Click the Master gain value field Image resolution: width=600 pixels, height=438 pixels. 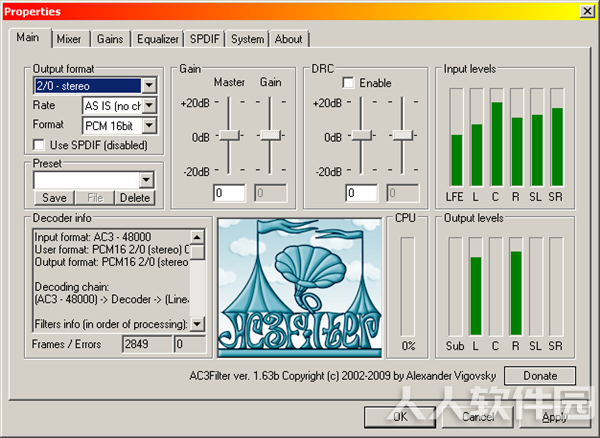point(229,193)
